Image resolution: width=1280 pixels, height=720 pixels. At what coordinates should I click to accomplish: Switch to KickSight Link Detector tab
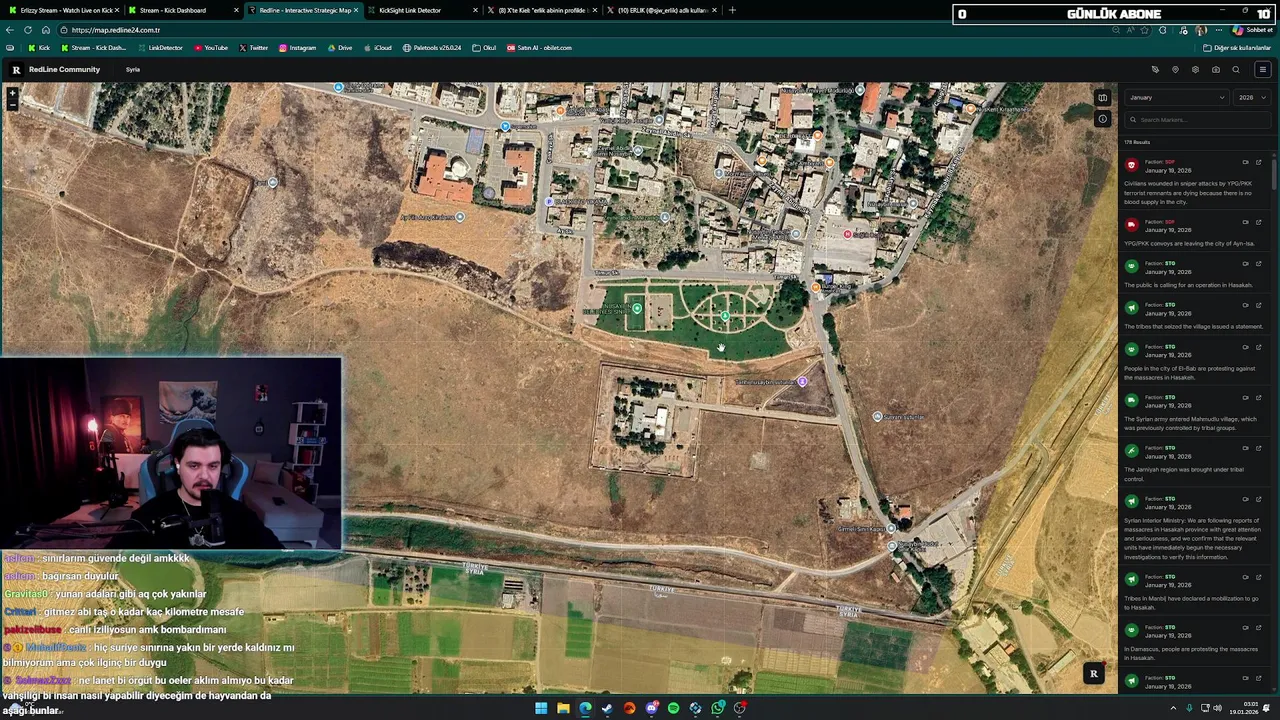(420, 10)
